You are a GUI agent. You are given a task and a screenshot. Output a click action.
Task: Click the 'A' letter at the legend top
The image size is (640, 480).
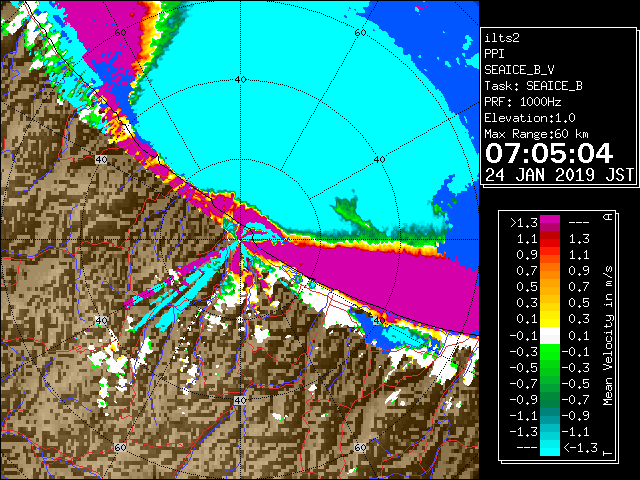608,217
